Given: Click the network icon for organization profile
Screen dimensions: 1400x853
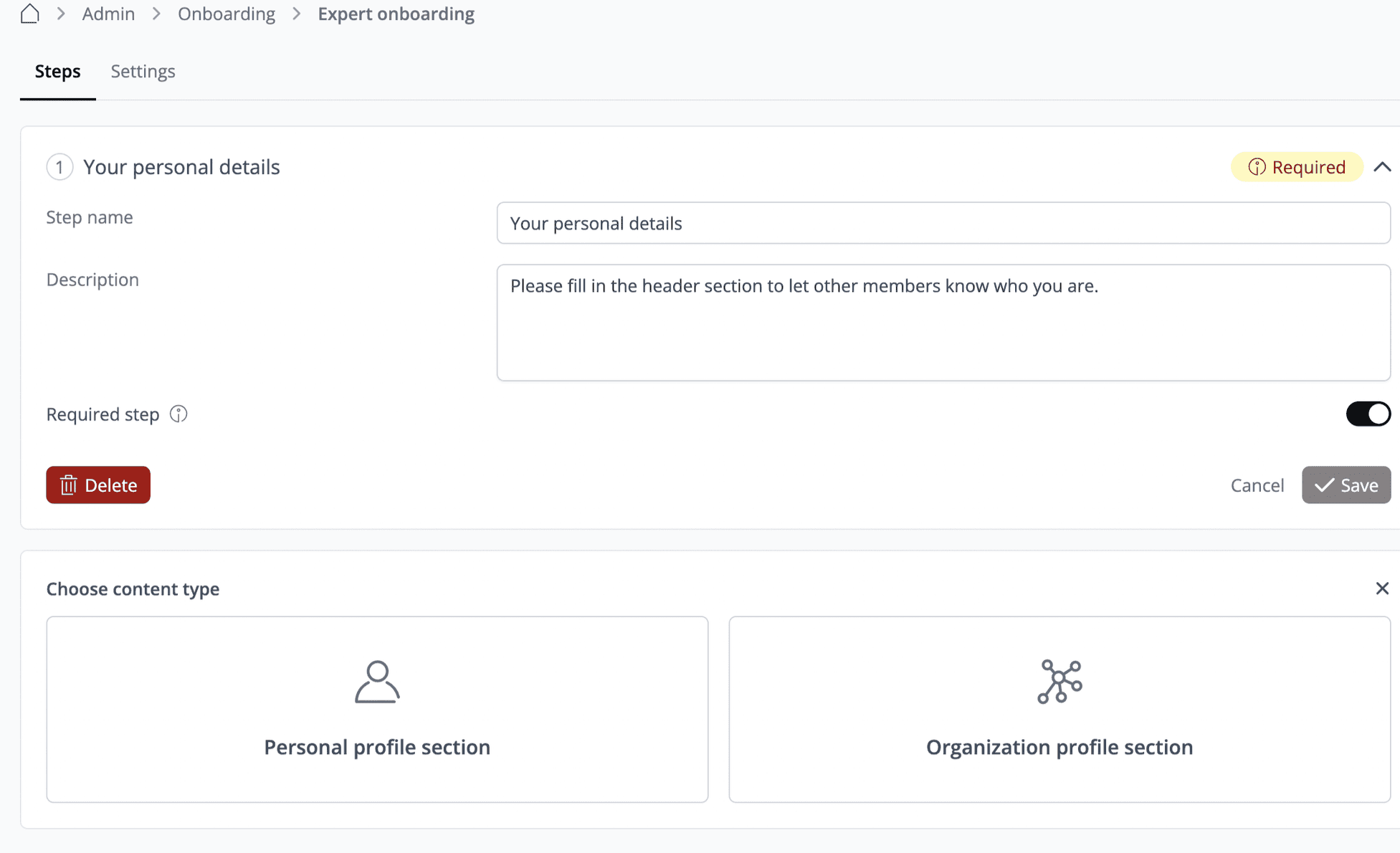Looking at the screenshot, I should (1059, 682).
